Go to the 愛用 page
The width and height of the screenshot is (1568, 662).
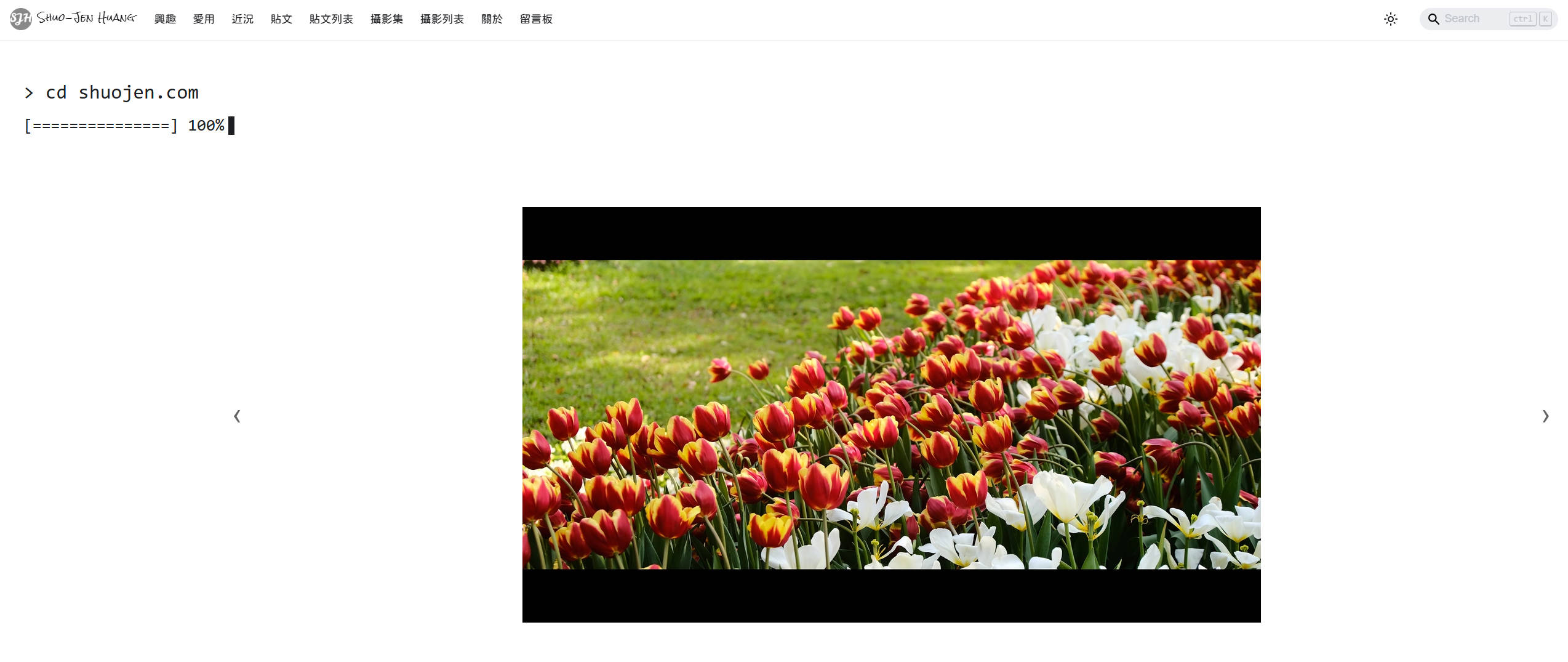pos(204,19)
